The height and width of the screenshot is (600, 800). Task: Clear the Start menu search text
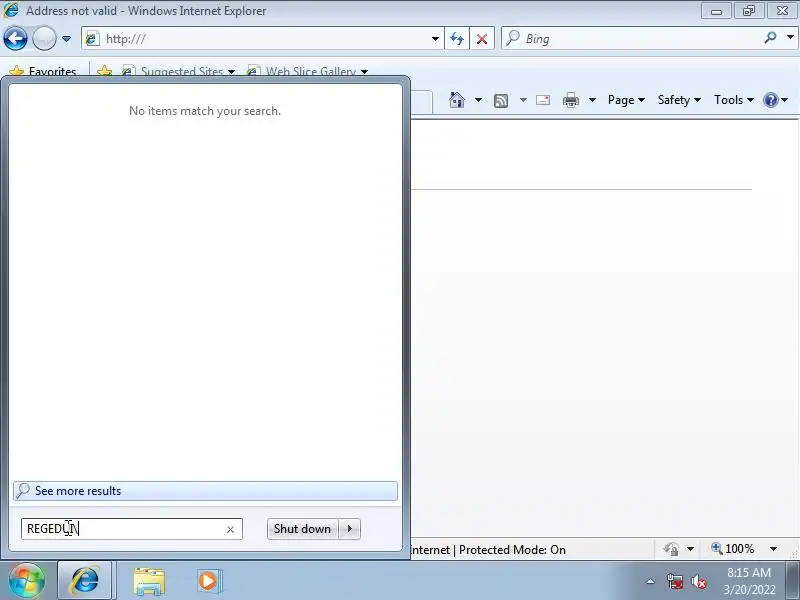[x=230, y=530]
